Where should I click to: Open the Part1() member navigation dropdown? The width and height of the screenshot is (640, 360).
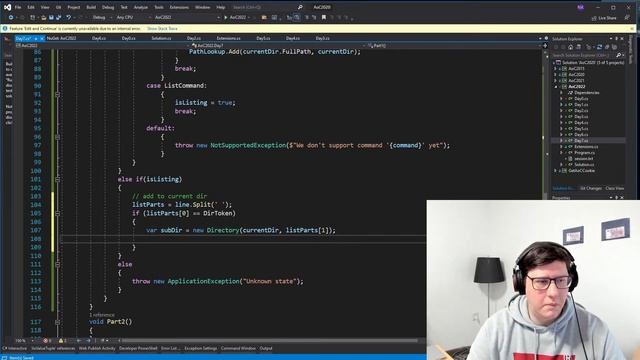(x=455, y=46)
